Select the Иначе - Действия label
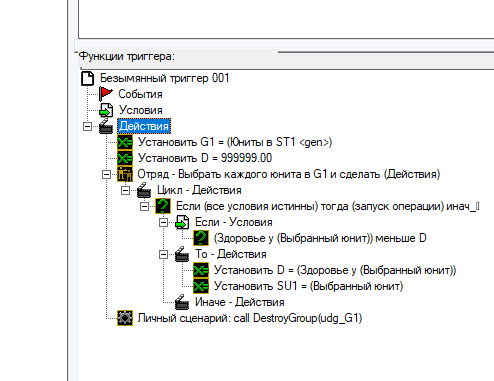This screenshot has width=494, height=381. coord(240,302)
